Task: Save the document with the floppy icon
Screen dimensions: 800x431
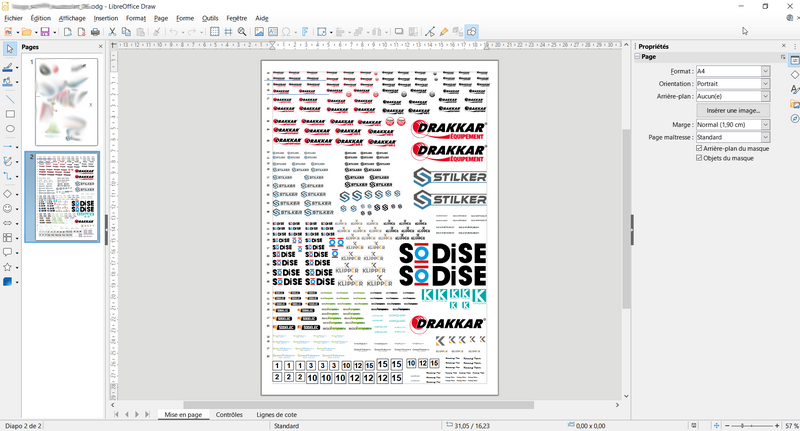Action: [x=45, y=32]
